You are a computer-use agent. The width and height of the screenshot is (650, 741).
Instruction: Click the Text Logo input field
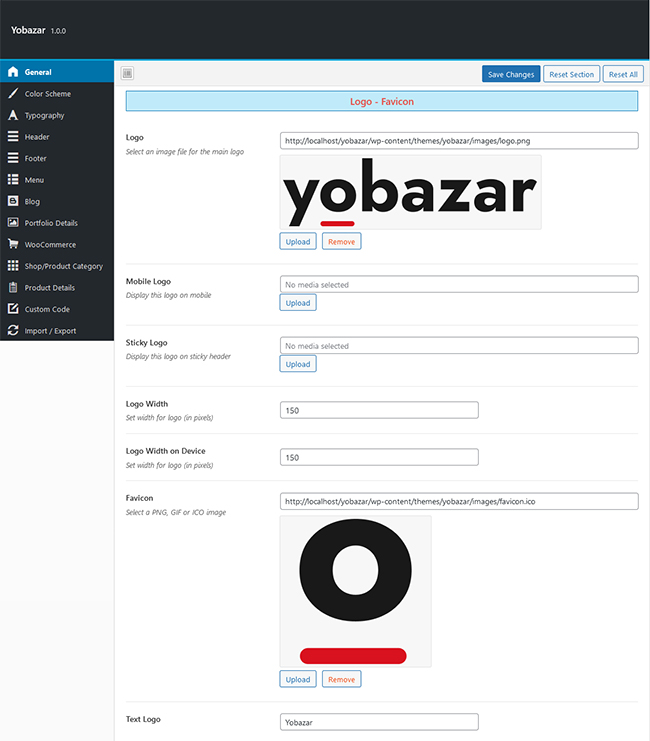(379, 722)
